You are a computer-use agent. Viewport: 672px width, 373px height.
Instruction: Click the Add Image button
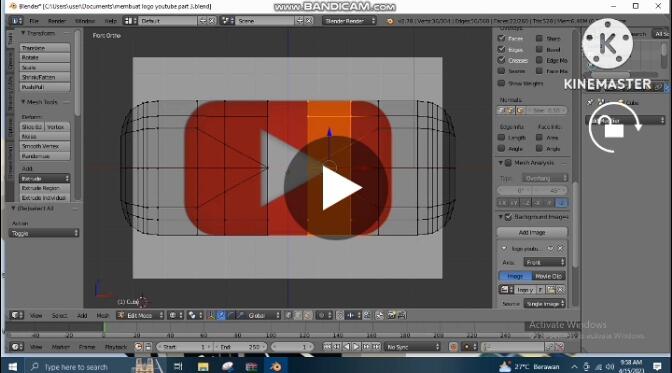click(x=532, y=232)
